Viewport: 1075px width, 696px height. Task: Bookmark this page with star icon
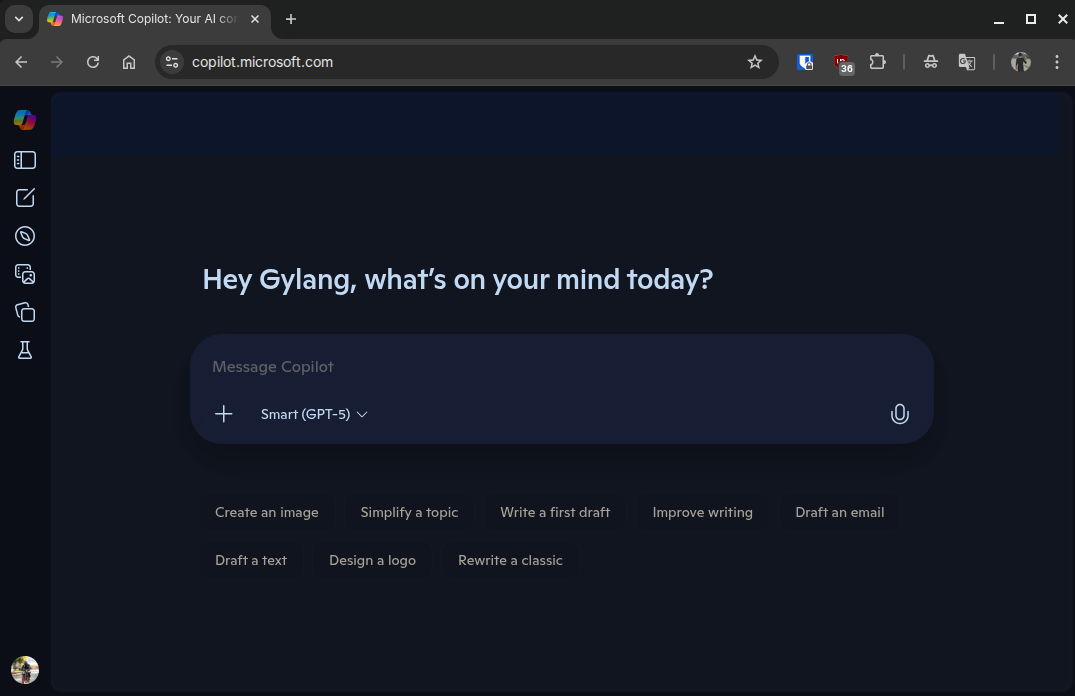(755, 62)
